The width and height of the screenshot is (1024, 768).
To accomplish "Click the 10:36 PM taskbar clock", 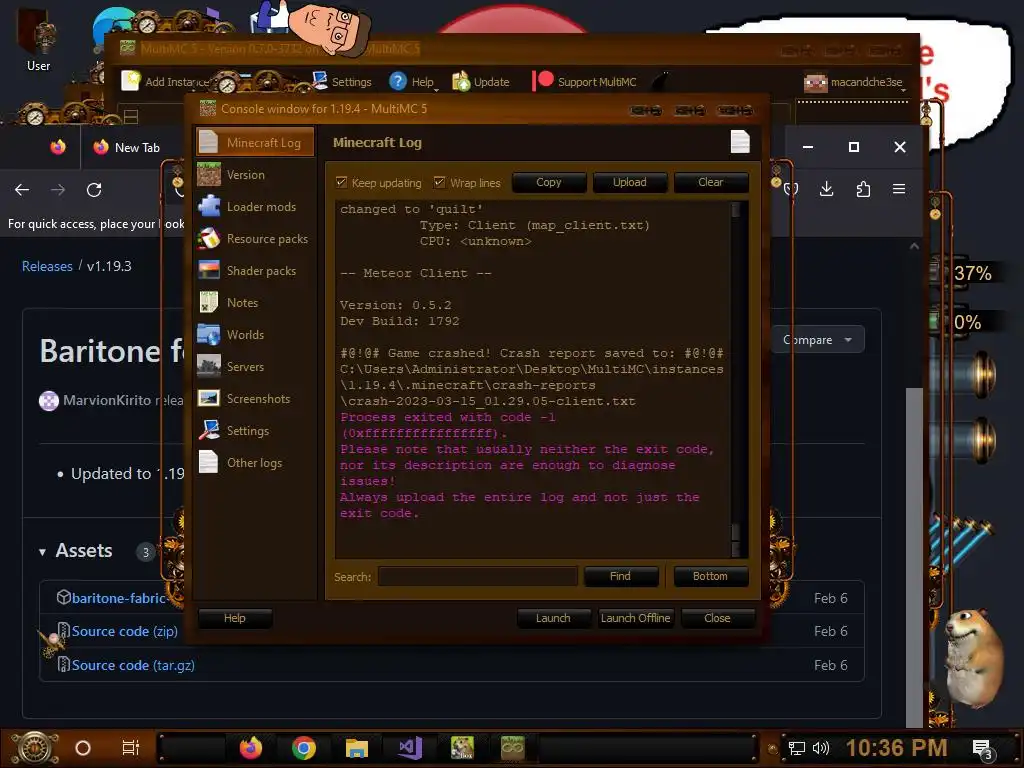I will (x=897, y=748).
